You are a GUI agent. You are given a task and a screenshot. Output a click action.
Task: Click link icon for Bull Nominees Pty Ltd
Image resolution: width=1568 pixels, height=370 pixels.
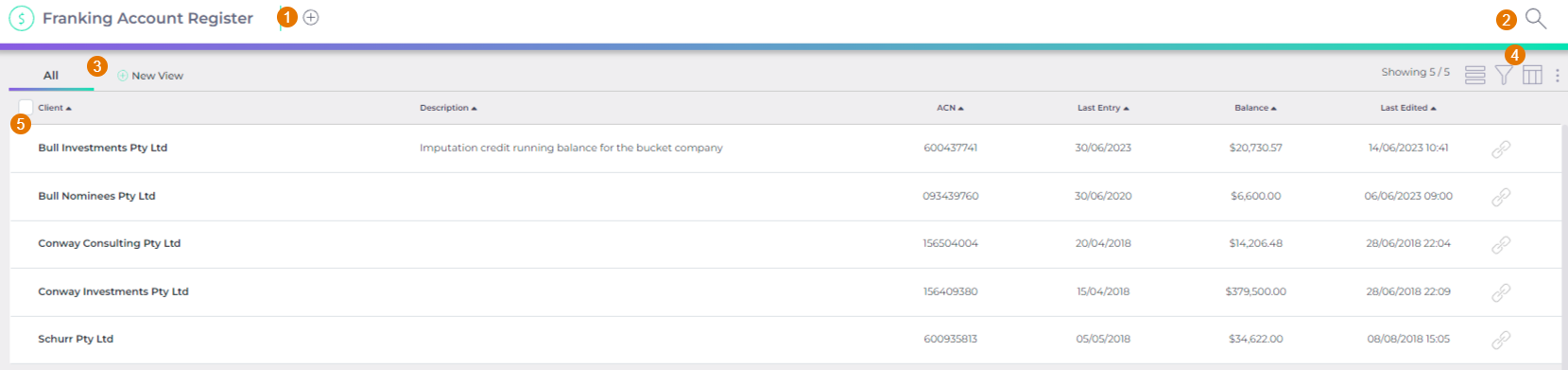tap(1501, 197)
